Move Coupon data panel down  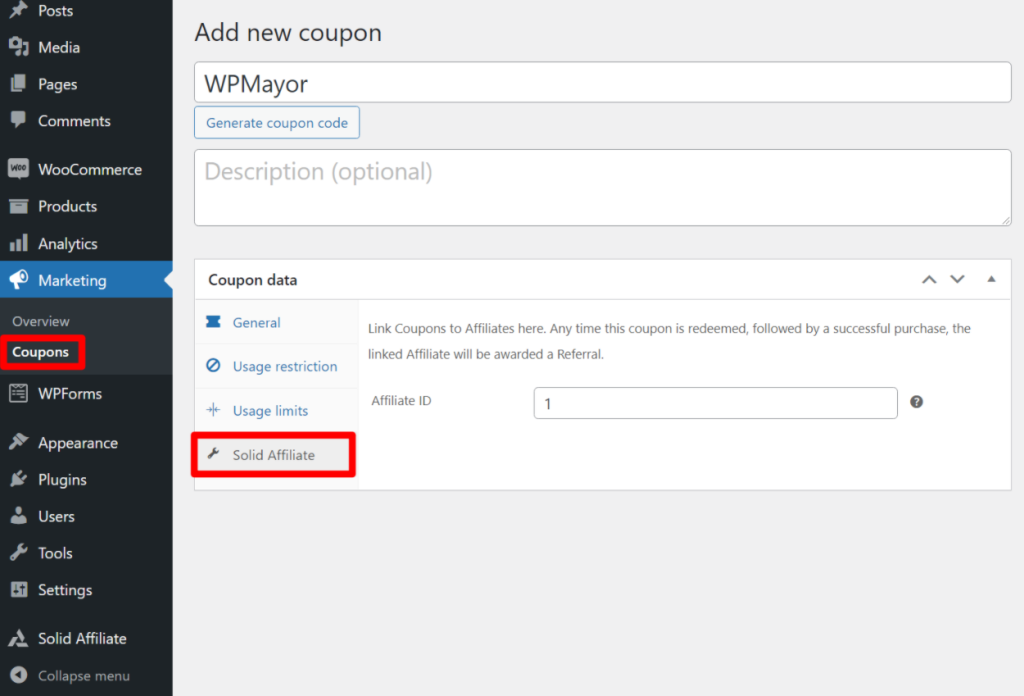coord(957,279)
